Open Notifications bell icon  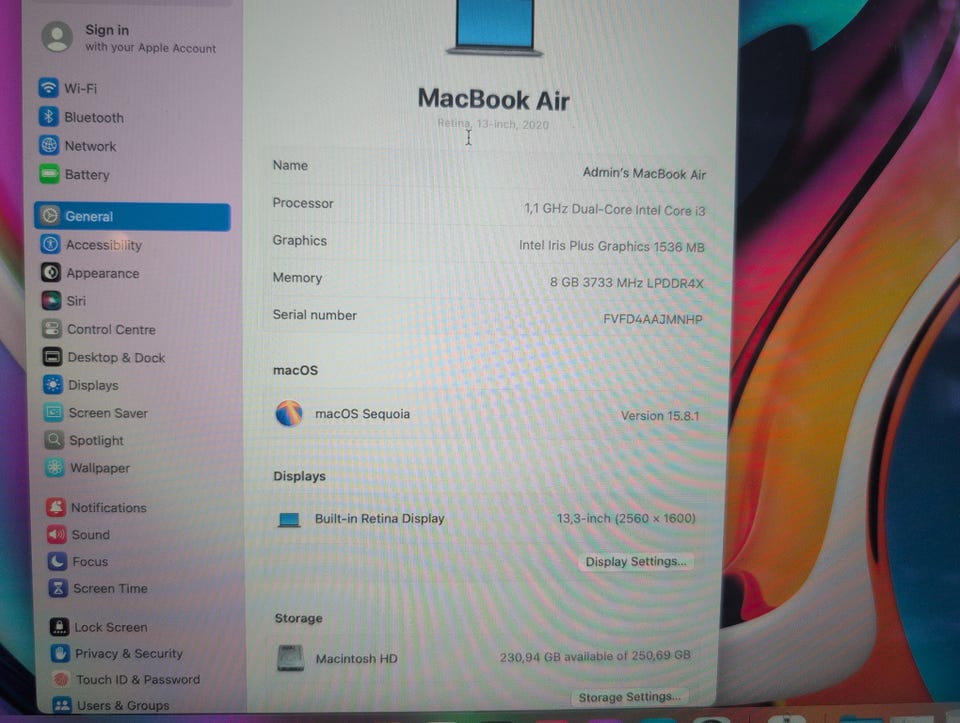(x=56, y=507)
